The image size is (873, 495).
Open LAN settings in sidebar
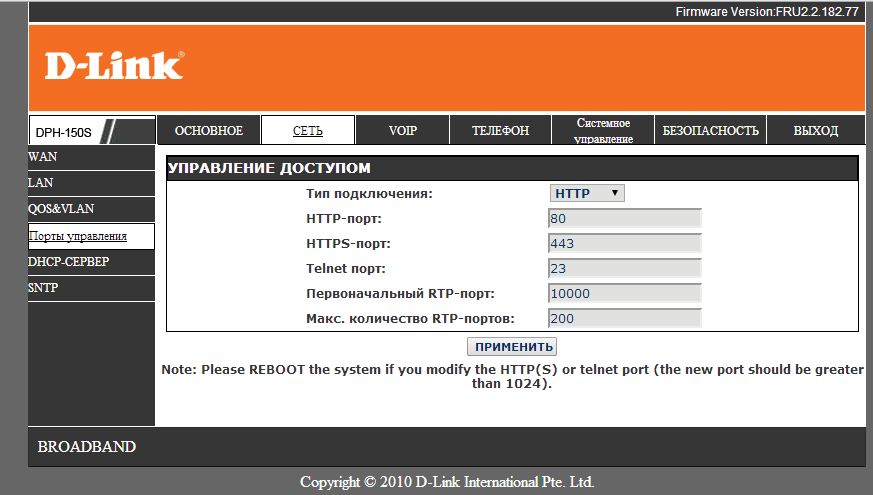click(x=91, y=183)
